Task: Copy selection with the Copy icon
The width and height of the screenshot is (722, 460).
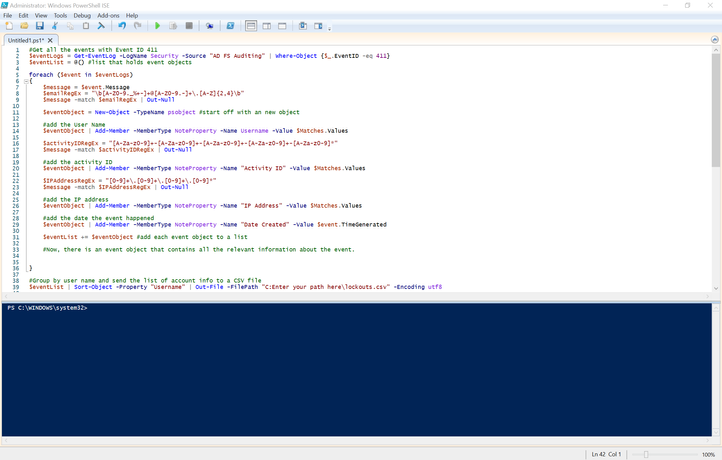Action: 70,26
